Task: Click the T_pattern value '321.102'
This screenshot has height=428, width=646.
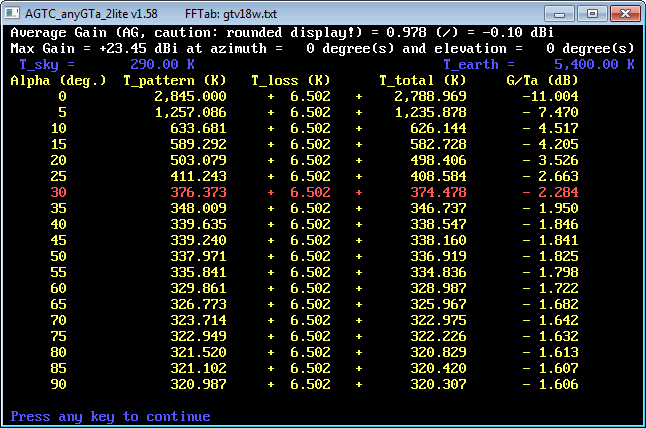Action: click(198, 369)
